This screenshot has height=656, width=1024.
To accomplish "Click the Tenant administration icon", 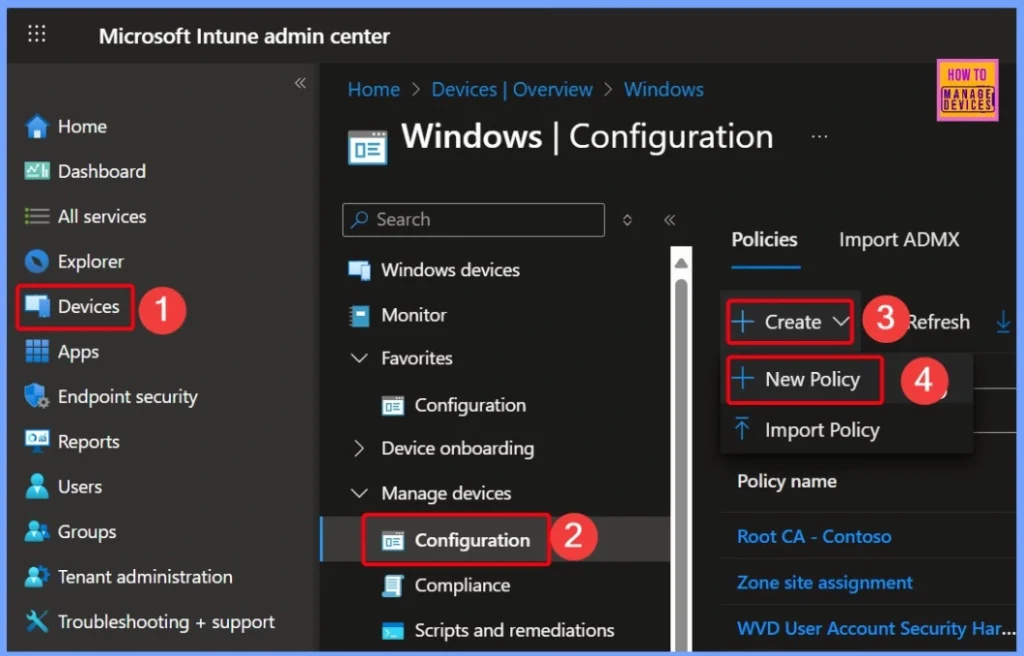I will 37,576.
